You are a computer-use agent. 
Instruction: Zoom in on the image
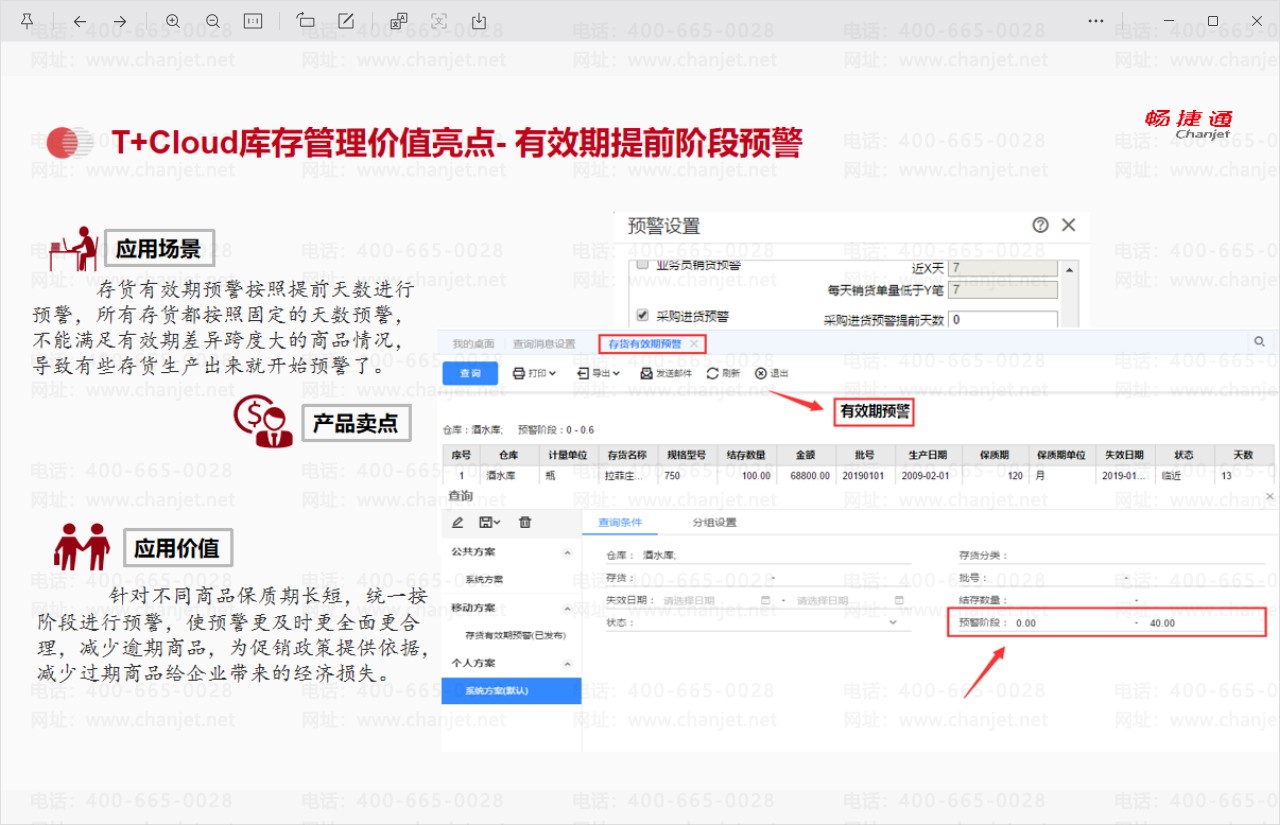point(173,21)
